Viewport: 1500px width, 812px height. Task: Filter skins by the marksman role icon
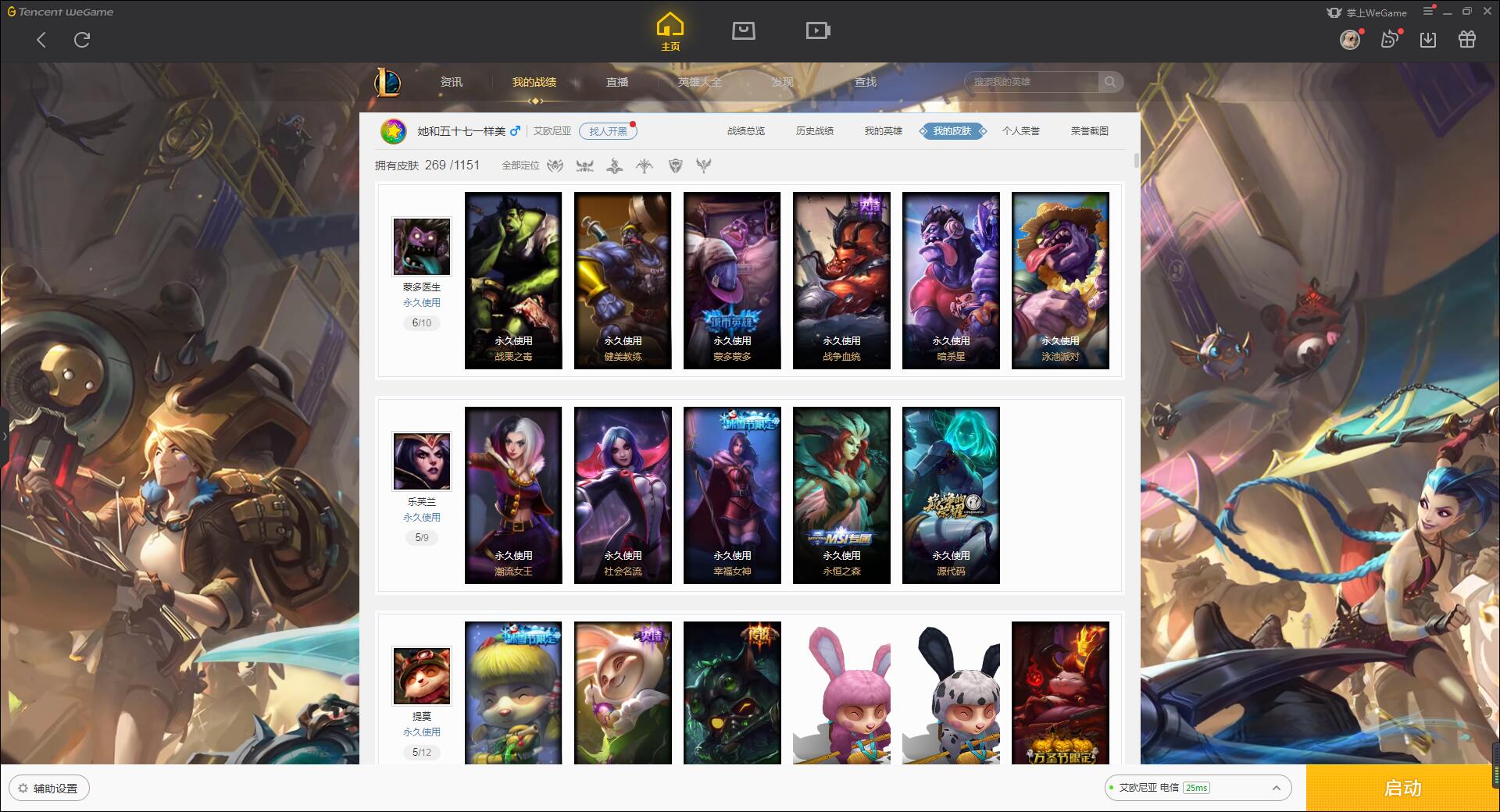(x=645, y=166)
